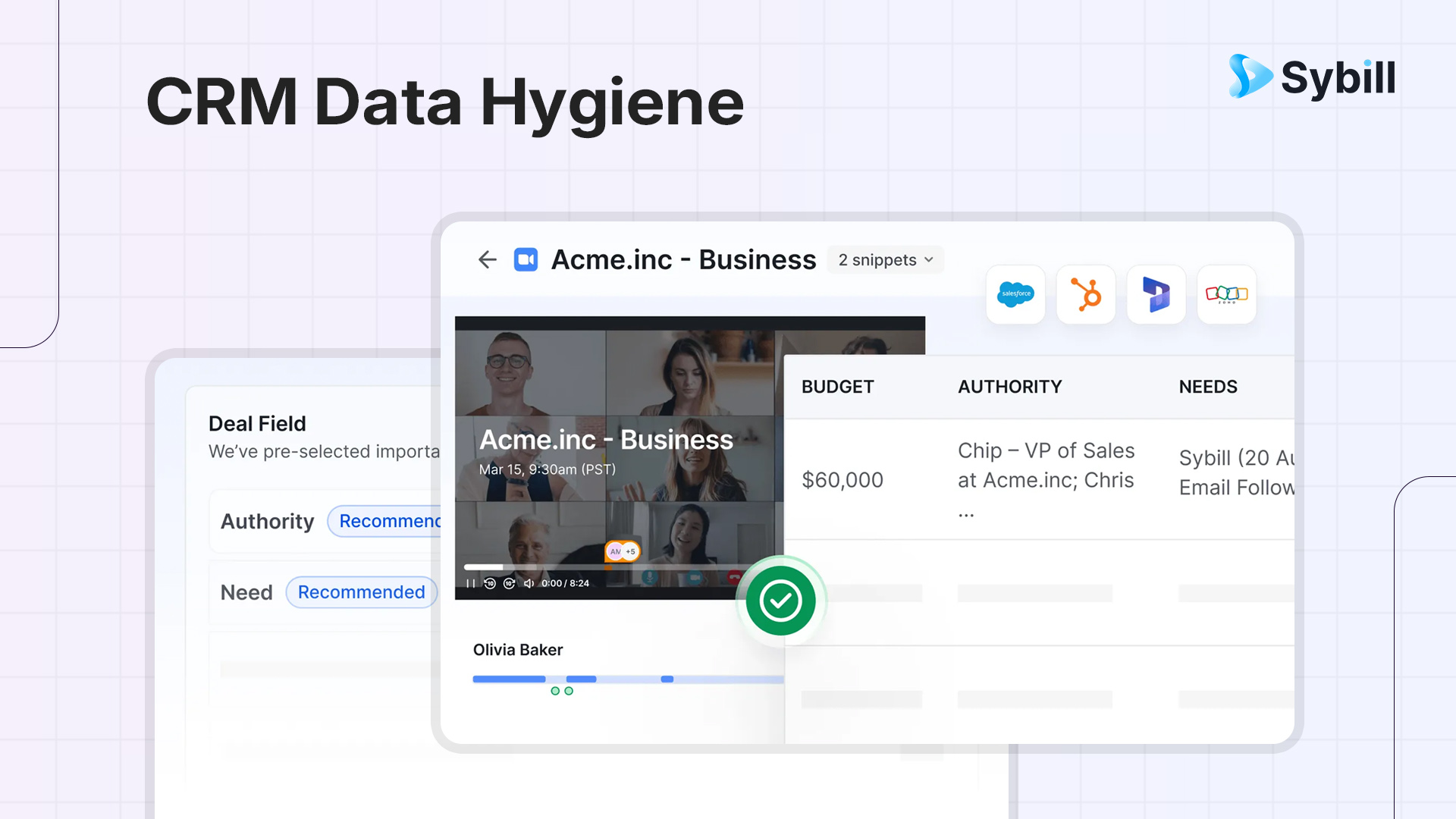Skip forward 10 seconds in the recording
This screenshot has height=819, width=1456.
pos(509,583)
